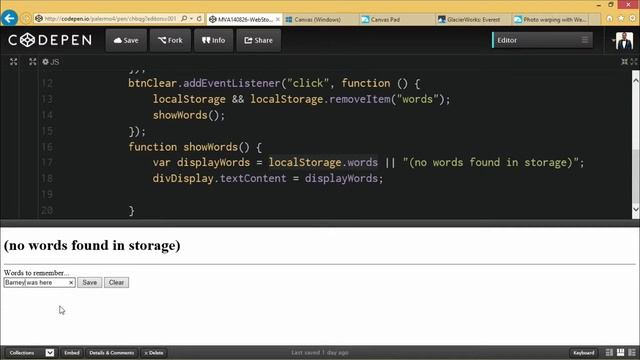Click btnClear.addEventListener on line 12
Image resolution: width=640 pixels, height=360 pixels.
(204, 83)
